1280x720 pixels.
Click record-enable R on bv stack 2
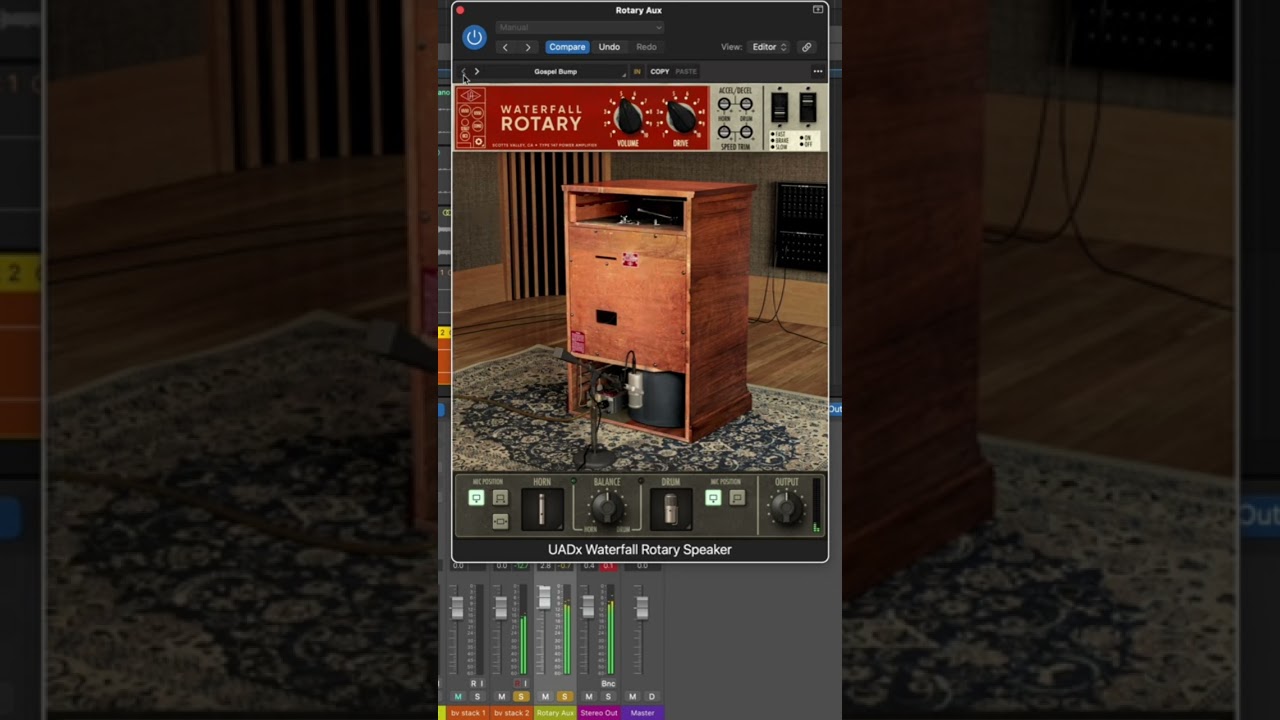click(x=517, y=683)
